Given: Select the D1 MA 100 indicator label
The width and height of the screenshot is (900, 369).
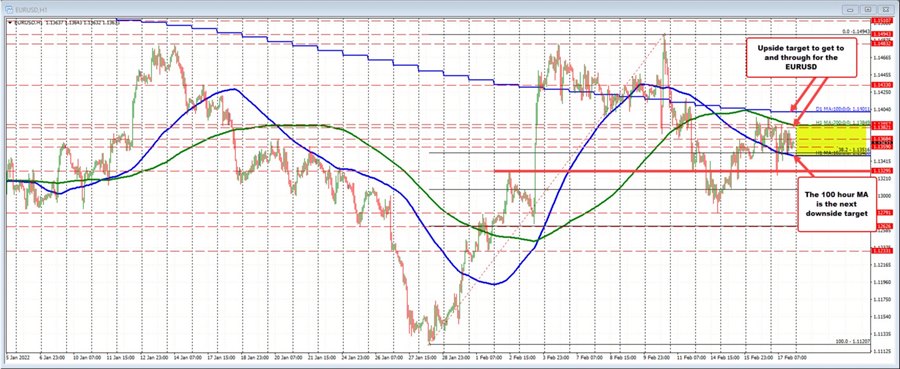Looking at the screenshot, I should coord(844,108).
